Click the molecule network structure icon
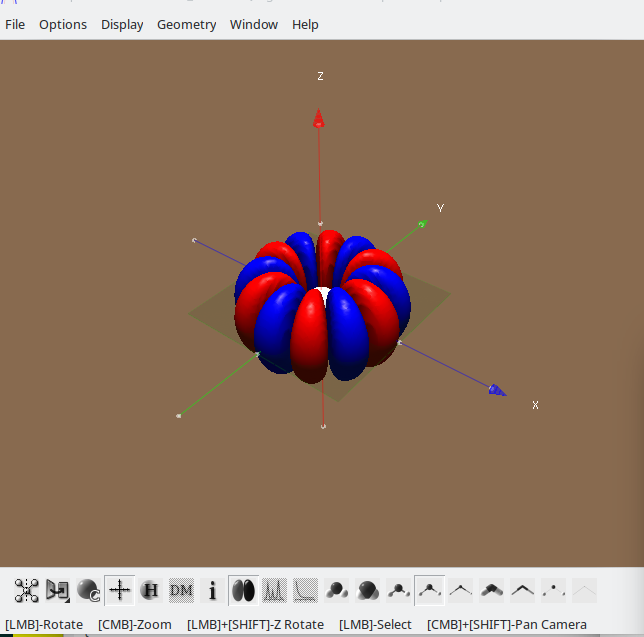 (x=26, y=590)
